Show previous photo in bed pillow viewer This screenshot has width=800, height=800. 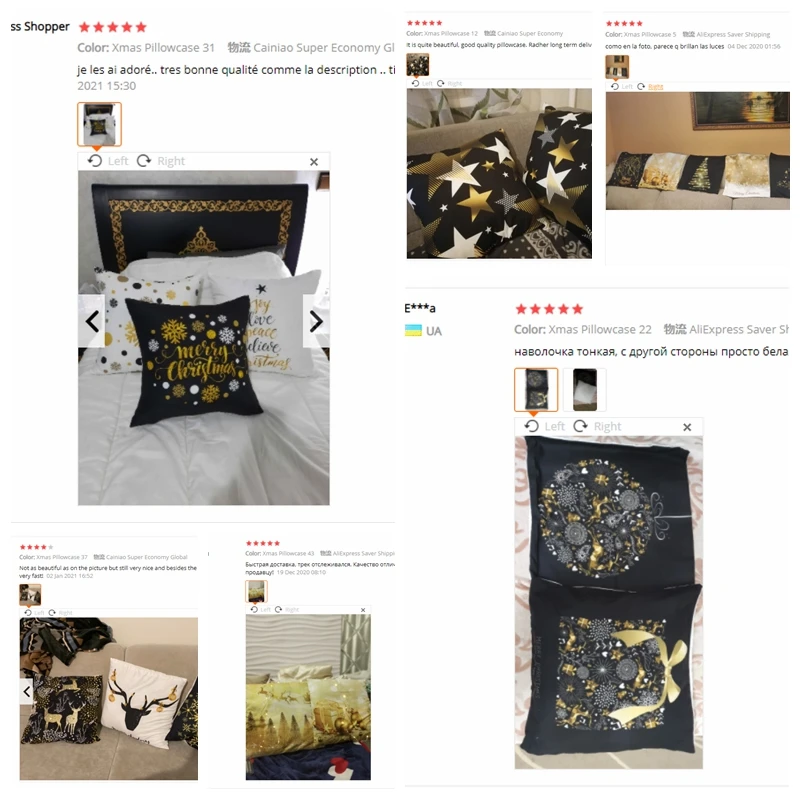(x=91, y=321)
